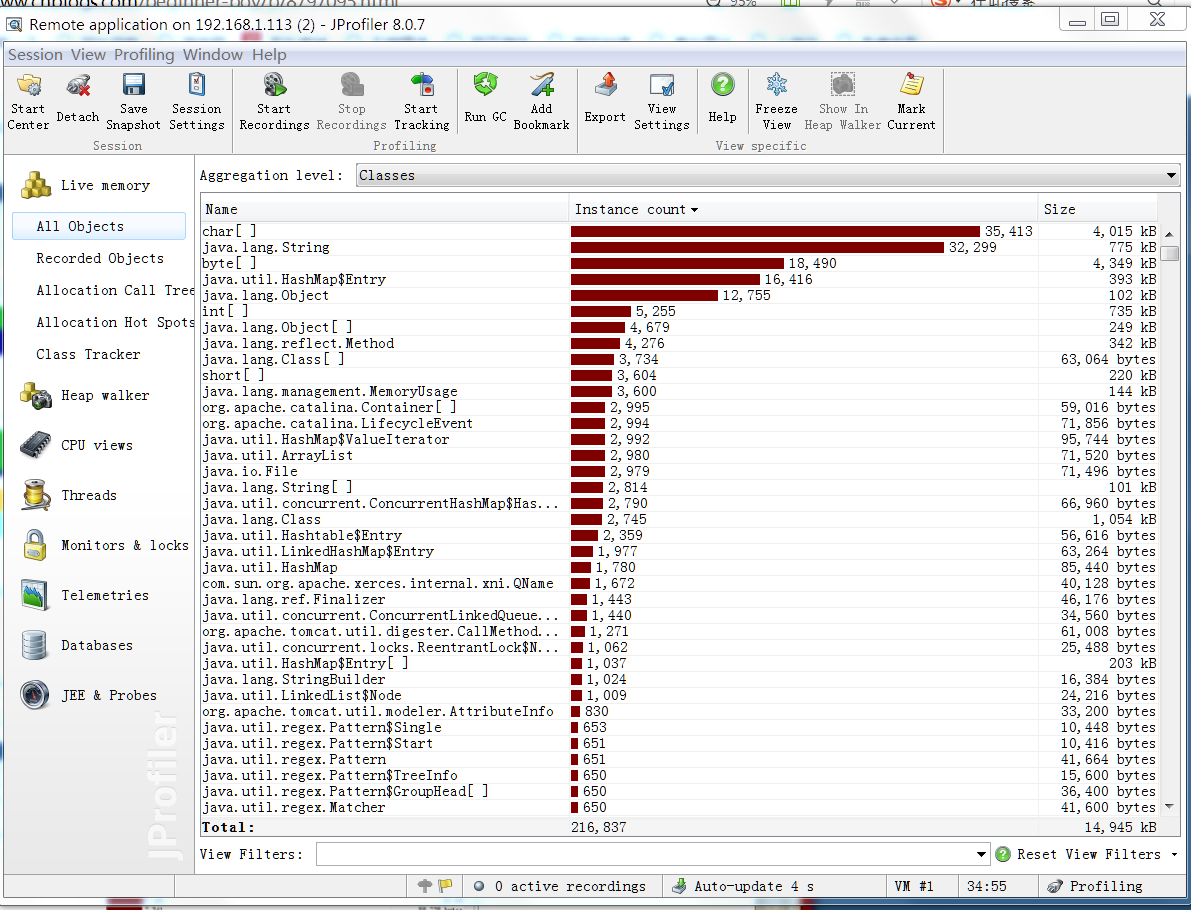Select Recorded Objects view
1191x910 pixels.
pos(100,258)
